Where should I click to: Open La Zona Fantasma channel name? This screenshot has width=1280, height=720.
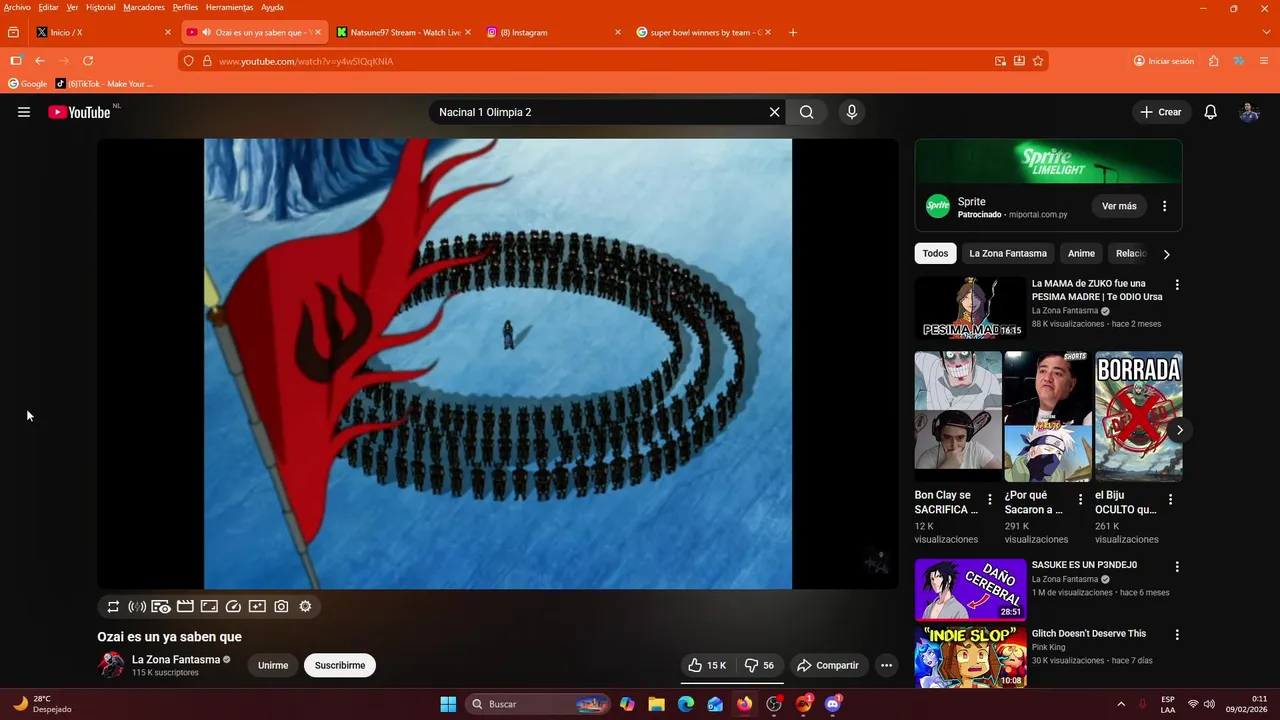click(x=176, y=660)
